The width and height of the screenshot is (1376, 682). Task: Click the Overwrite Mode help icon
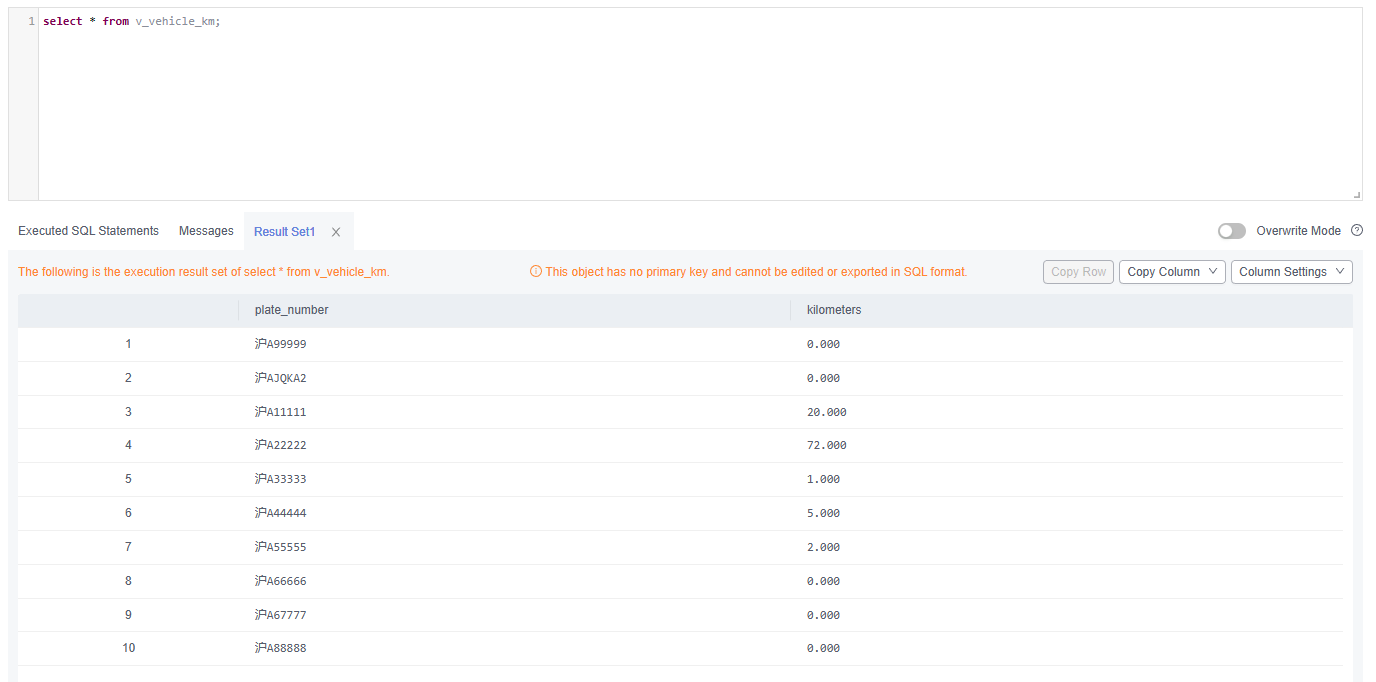[x=1357, y=231]
